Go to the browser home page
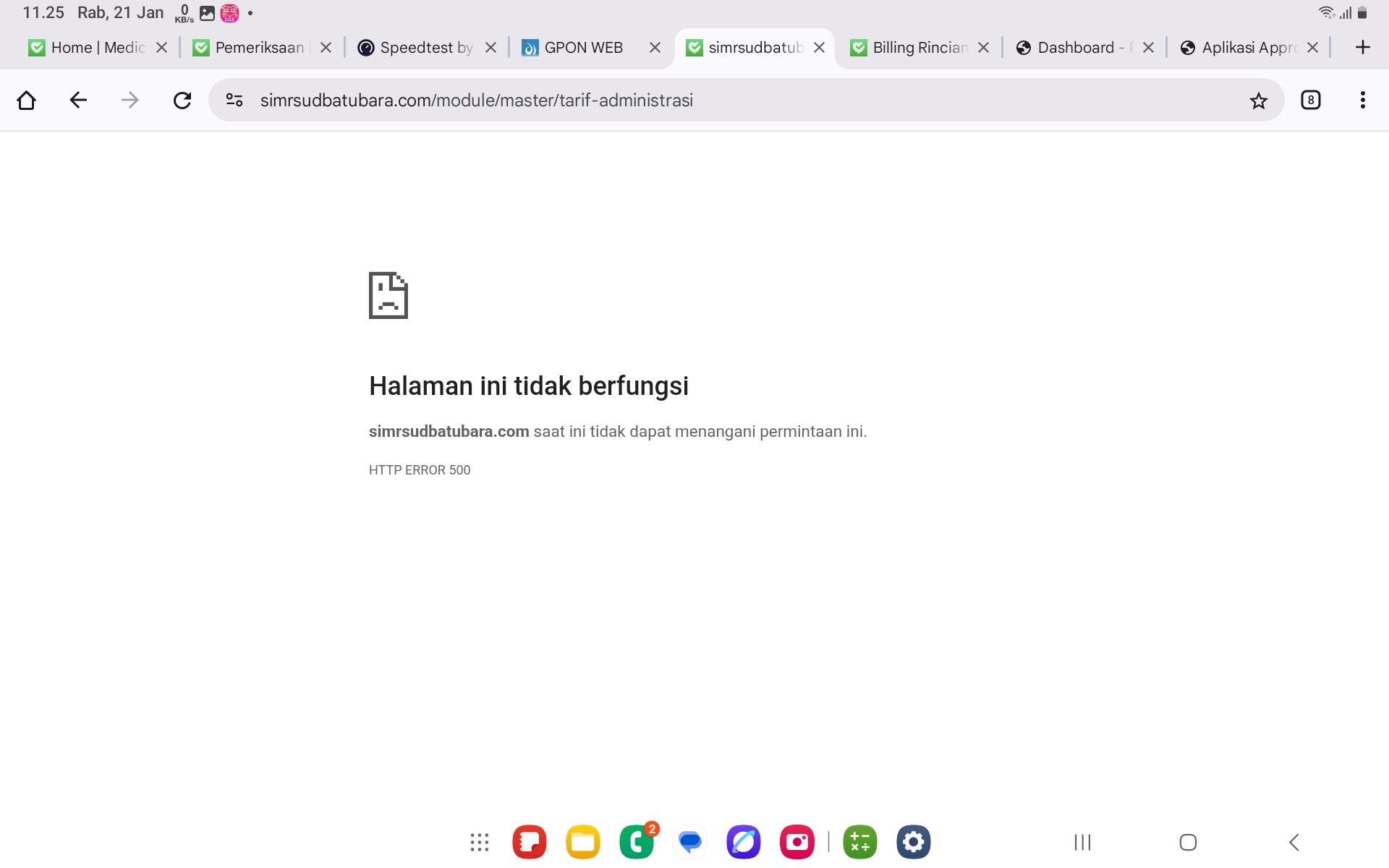Viewport: 1389px width, 868px height. click(27, 100)
